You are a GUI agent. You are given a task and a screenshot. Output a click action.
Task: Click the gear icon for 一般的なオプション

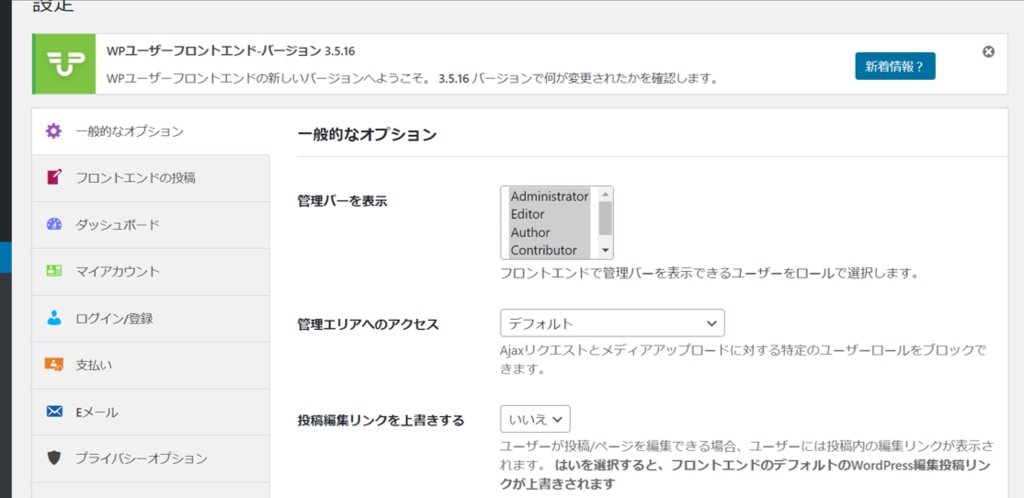54,131
